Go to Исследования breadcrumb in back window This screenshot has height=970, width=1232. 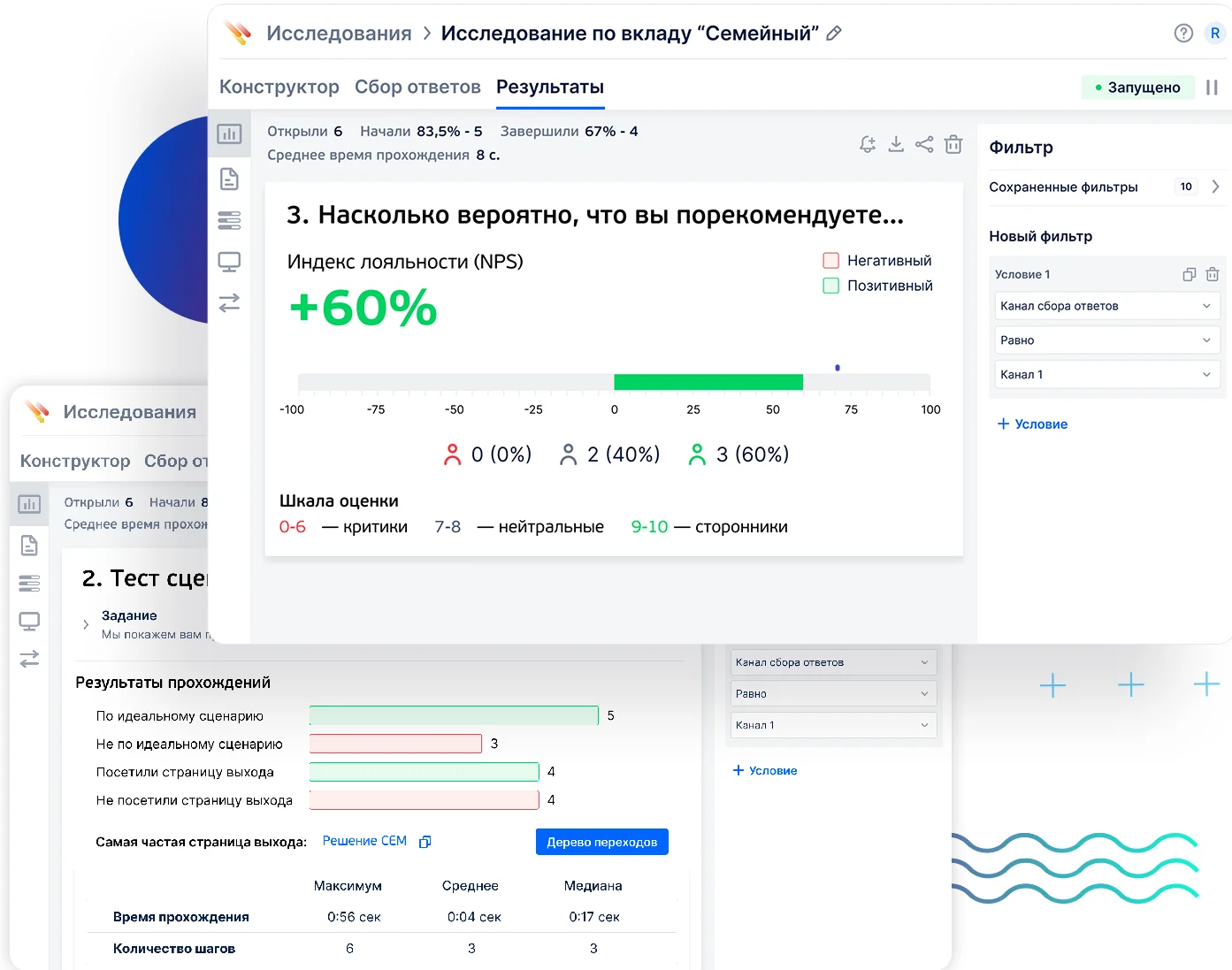pyautogui.click(x=130, y=412)
